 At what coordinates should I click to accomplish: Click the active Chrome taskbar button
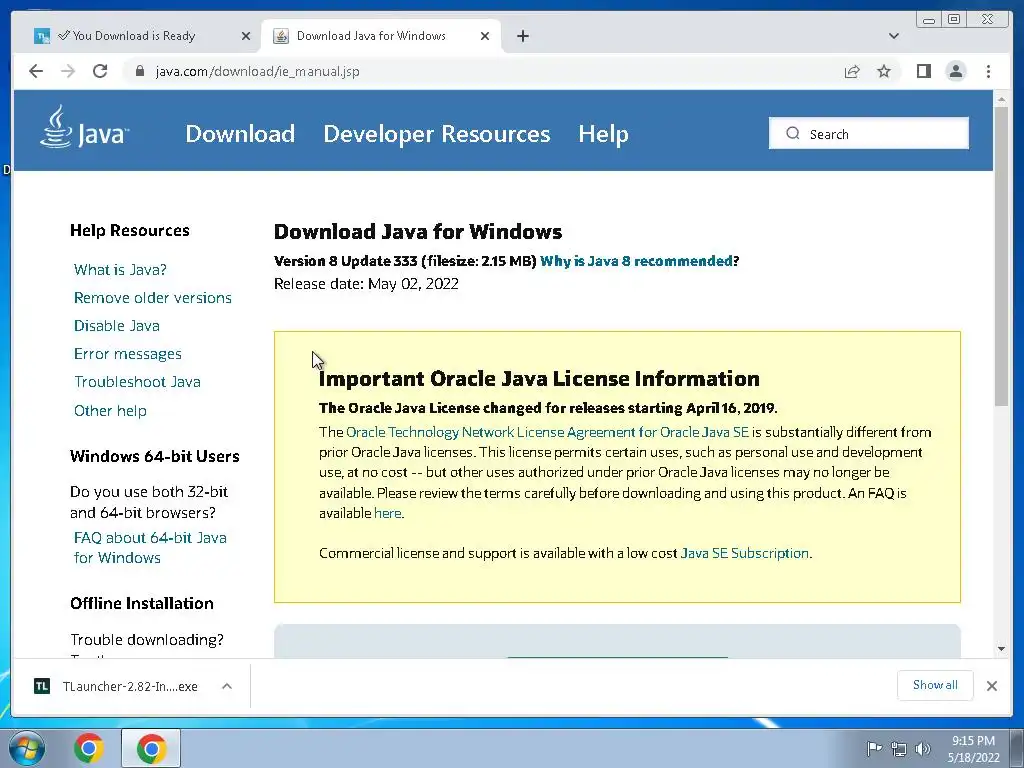pos(151,748)
